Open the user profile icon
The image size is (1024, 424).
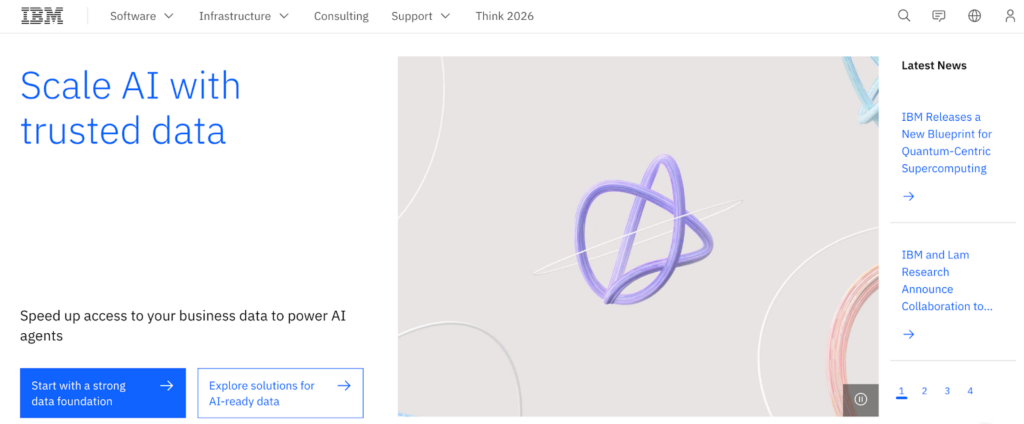coord(1010,16)
